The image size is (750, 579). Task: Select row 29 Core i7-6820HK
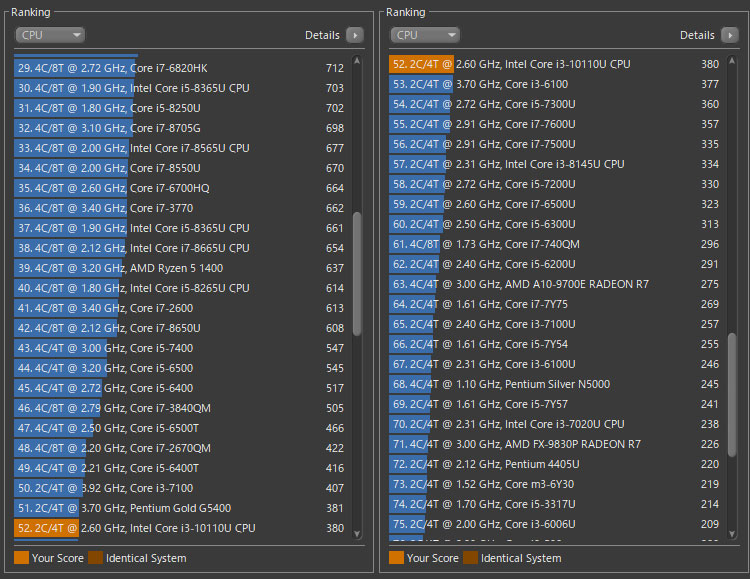[182, 68]
